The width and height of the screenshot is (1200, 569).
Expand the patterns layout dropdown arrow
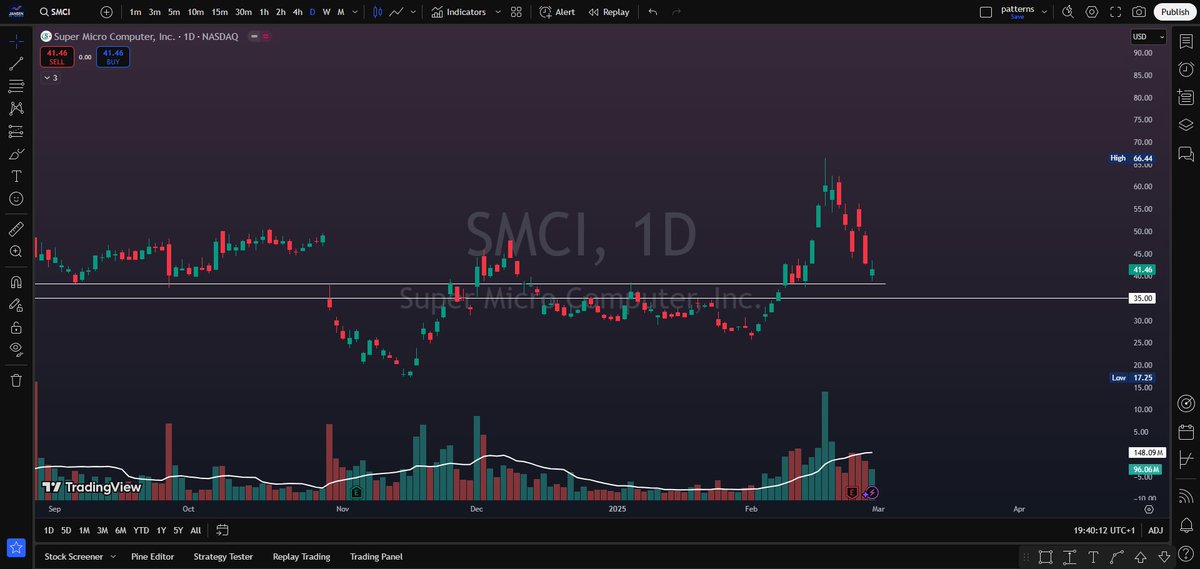pos(1045,12)
